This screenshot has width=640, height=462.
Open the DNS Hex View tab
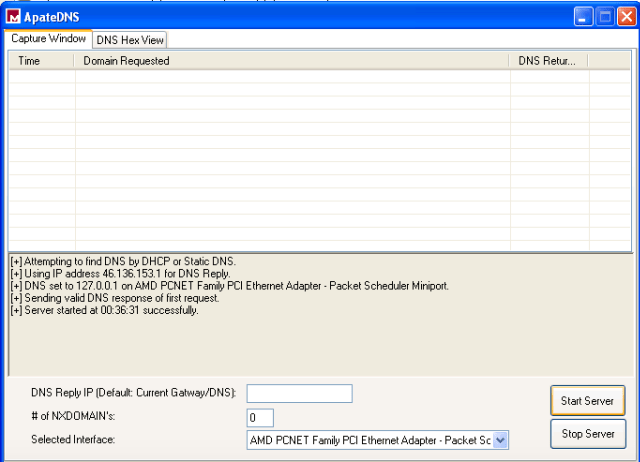(130, 40)
